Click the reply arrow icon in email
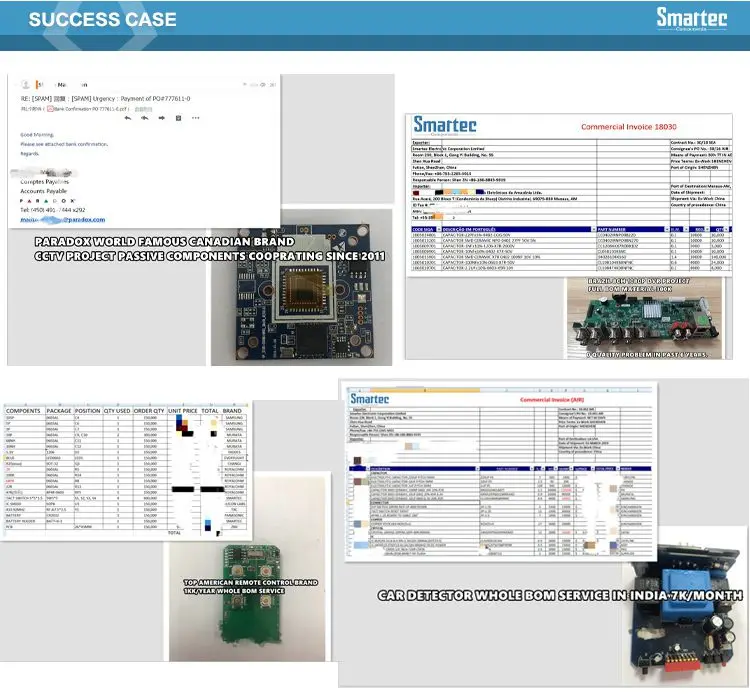The width and height of the screenshot is (750, 696). tap(126, 117)
